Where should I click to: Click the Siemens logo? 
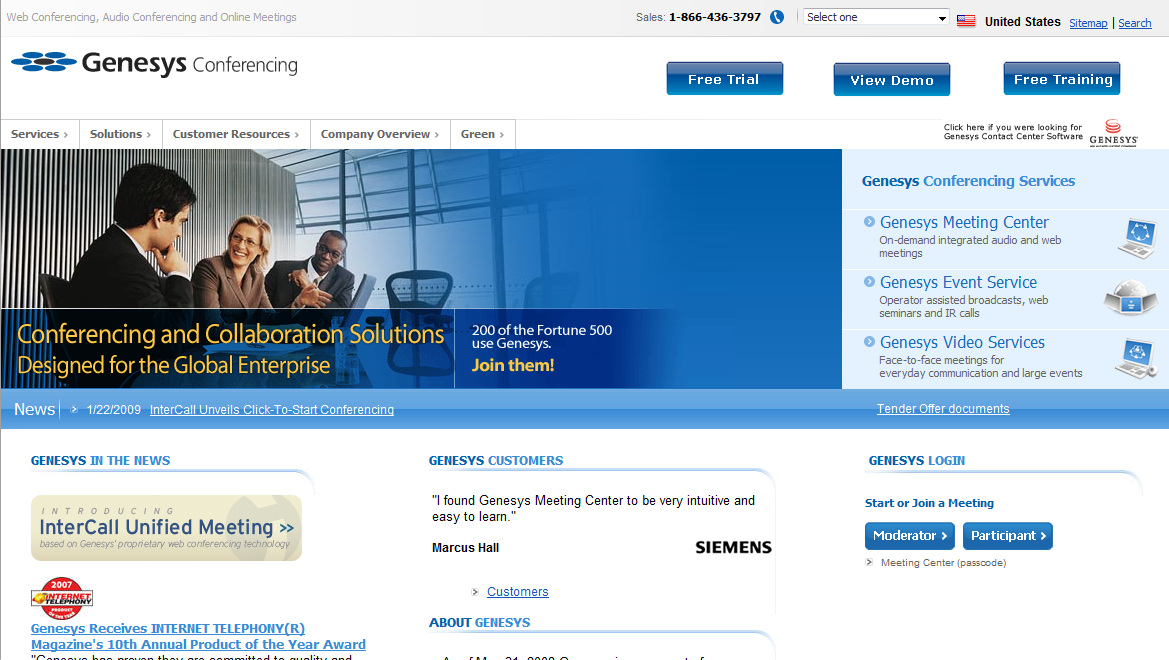coord(733,547)
